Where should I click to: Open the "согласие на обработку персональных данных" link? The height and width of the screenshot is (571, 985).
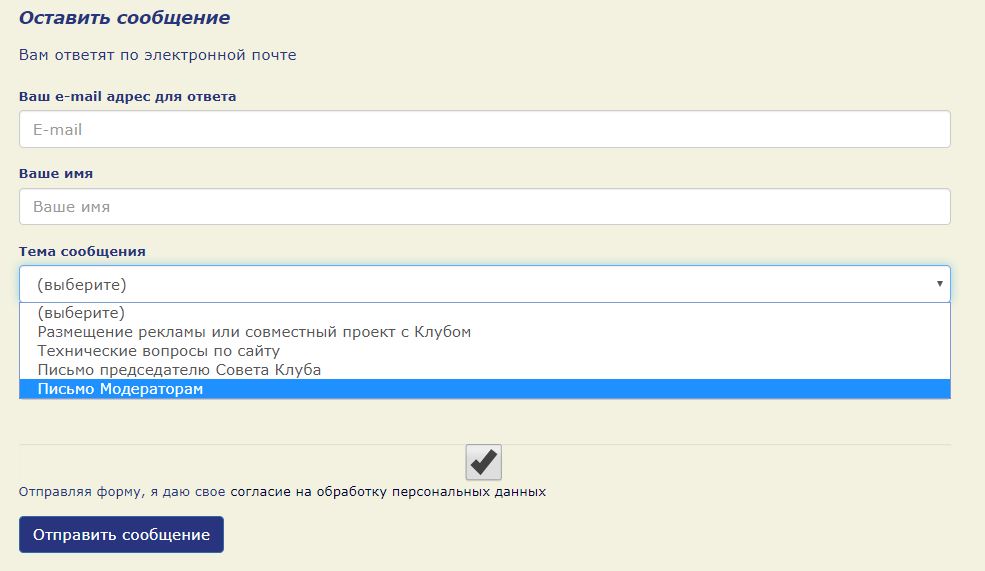coord(388,492)
